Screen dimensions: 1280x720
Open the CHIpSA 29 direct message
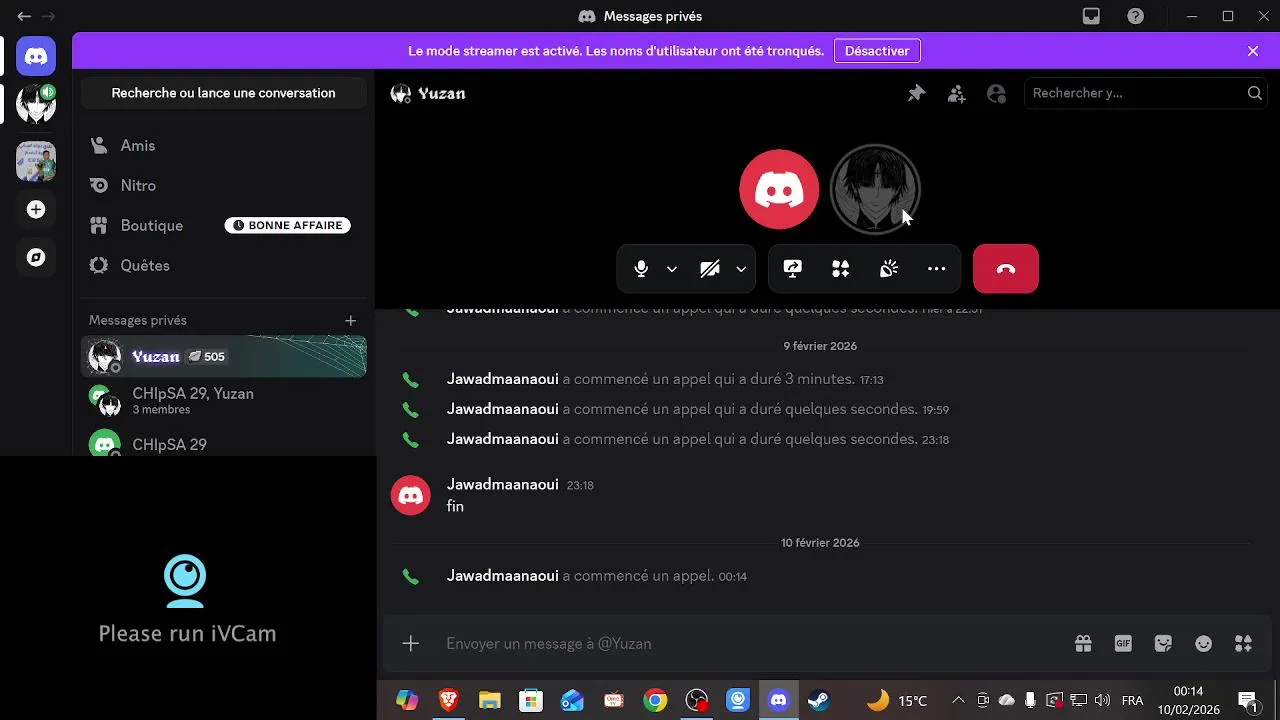pos(223,443)
